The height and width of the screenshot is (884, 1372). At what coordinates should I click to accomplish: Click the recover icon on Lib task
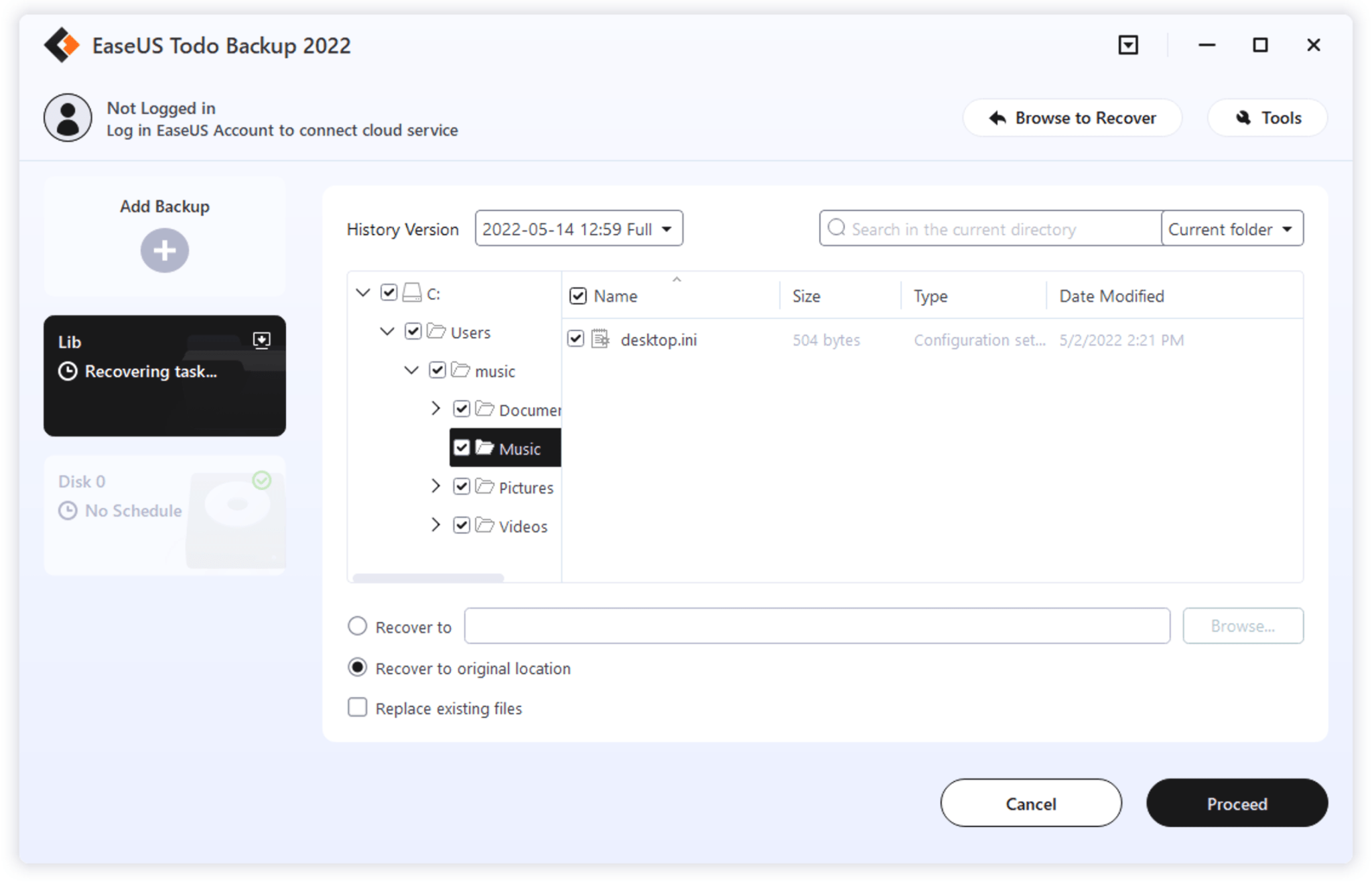point(261,340)
